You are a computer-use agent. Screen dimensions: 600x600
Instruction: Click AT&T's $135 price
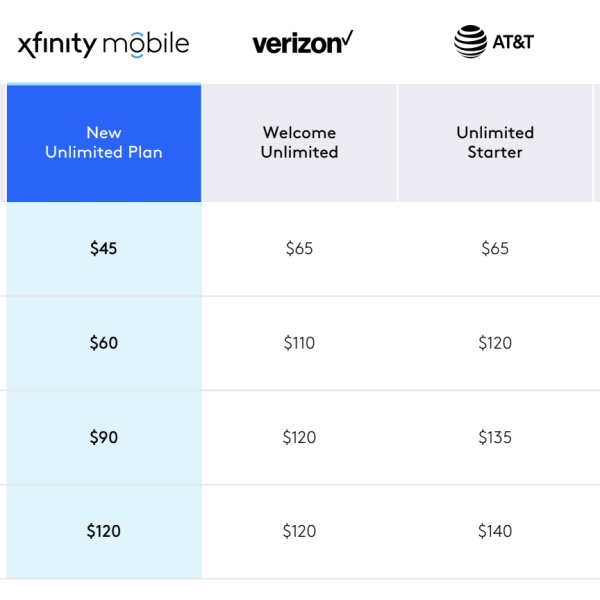point(495,437)
